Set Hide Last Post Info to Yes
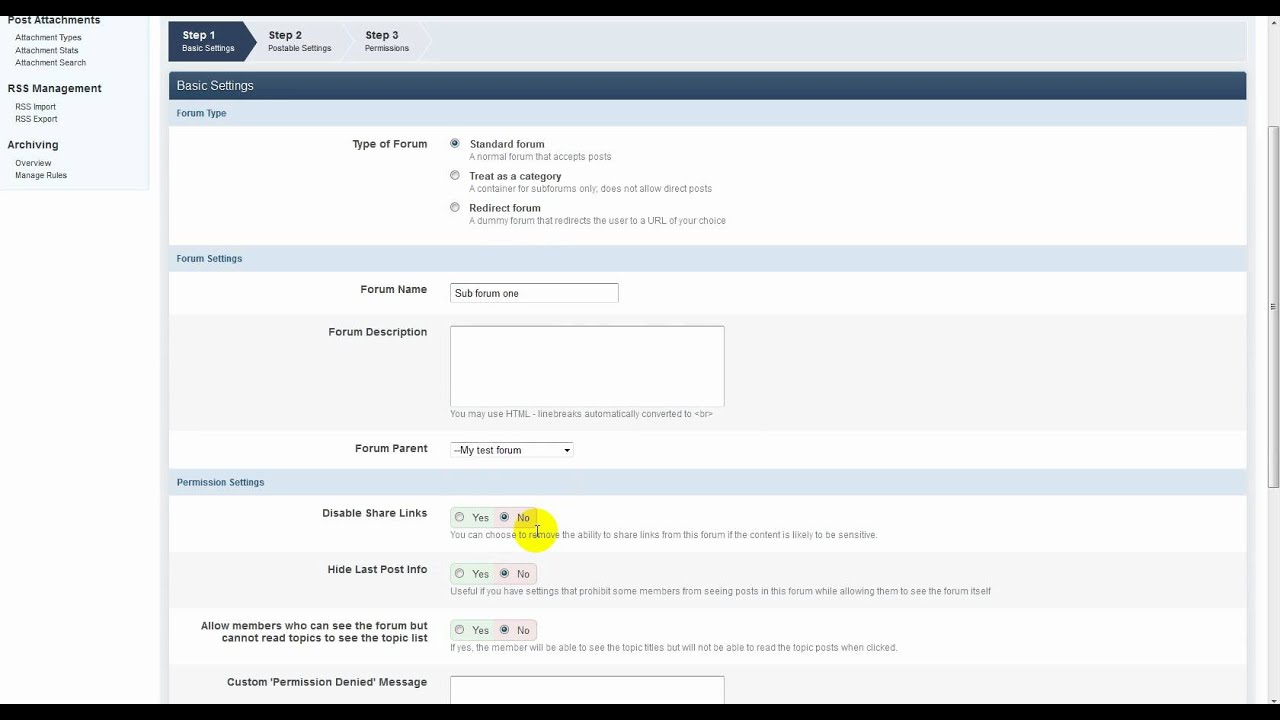 coord(460,574)
